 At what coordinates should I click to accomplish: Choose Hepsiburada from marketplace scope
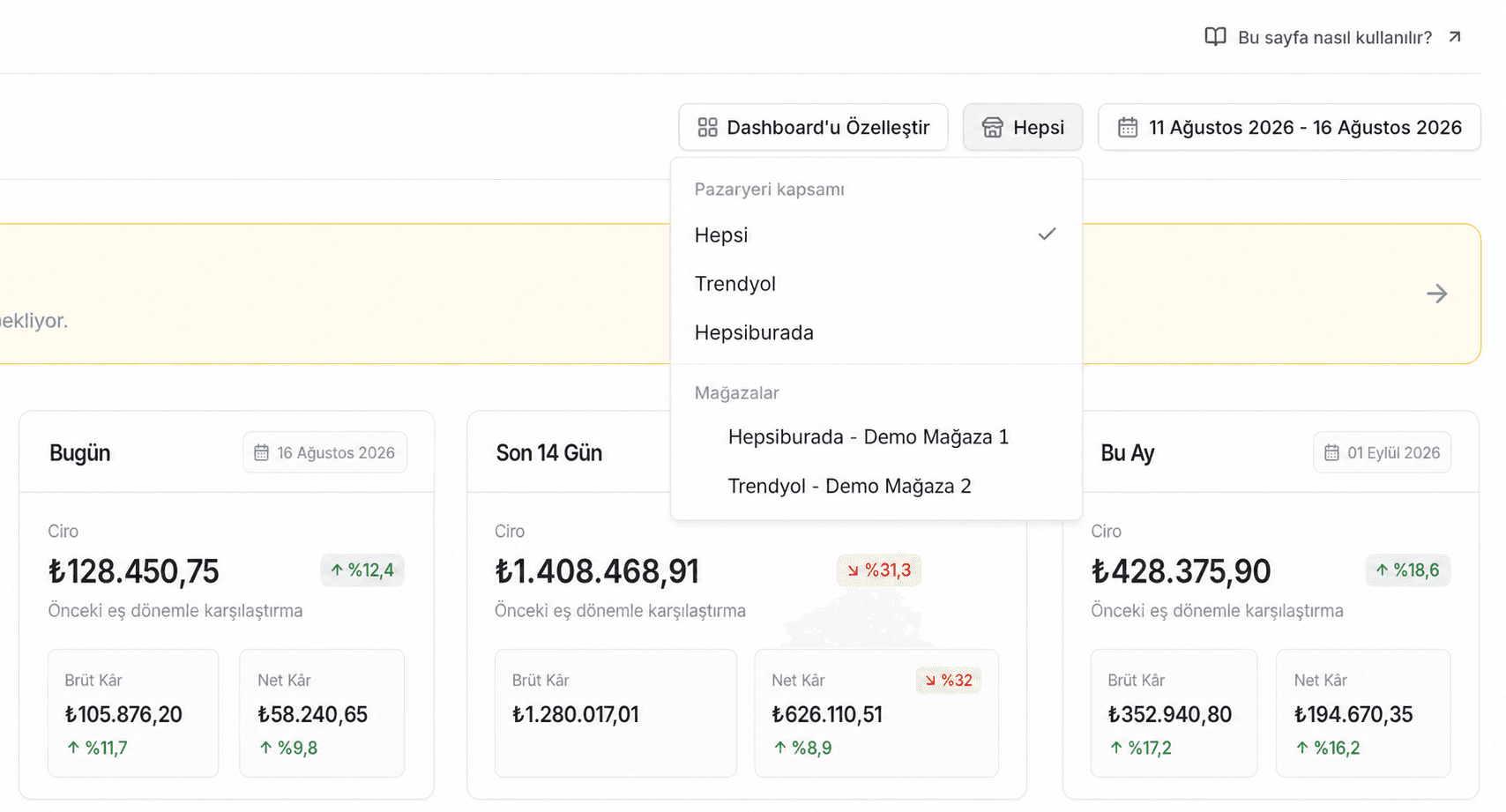pyautogui.click(x=876, y=333)
